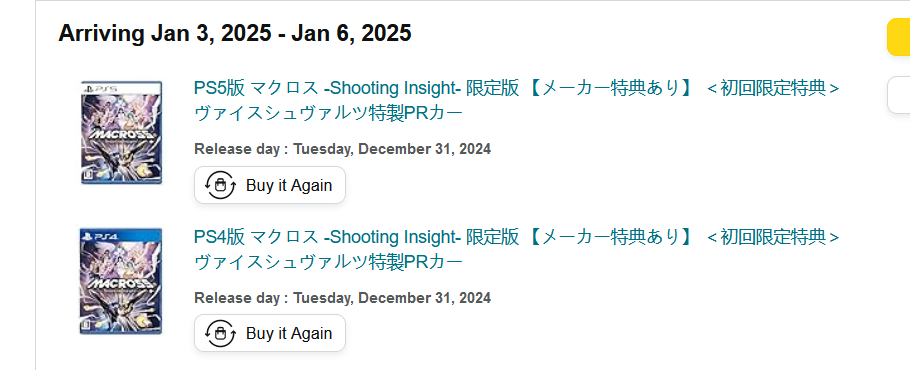
Task: Open the PS4 Macross cover thumbnail
Action: 121,281
